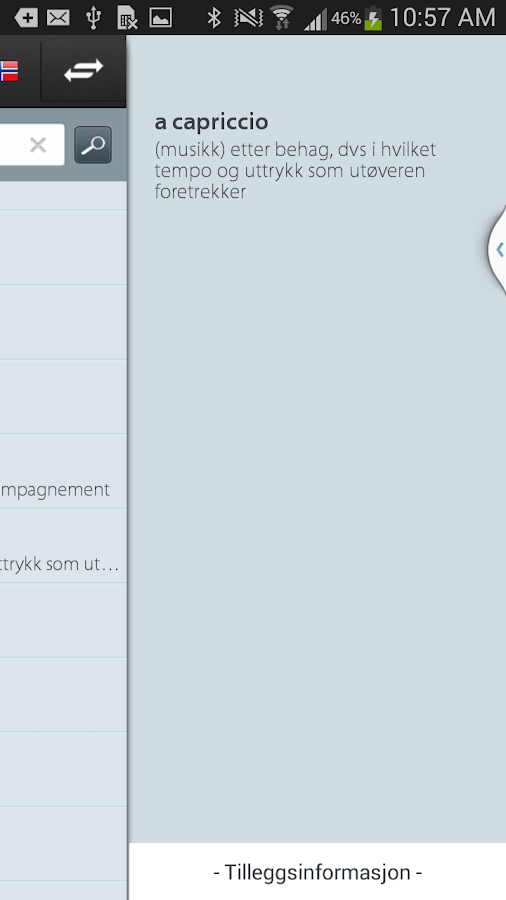The width and height of the screenshot is (506, 900).
Task: Tap the Wi-Fi status icon
Action: (281, 18)
